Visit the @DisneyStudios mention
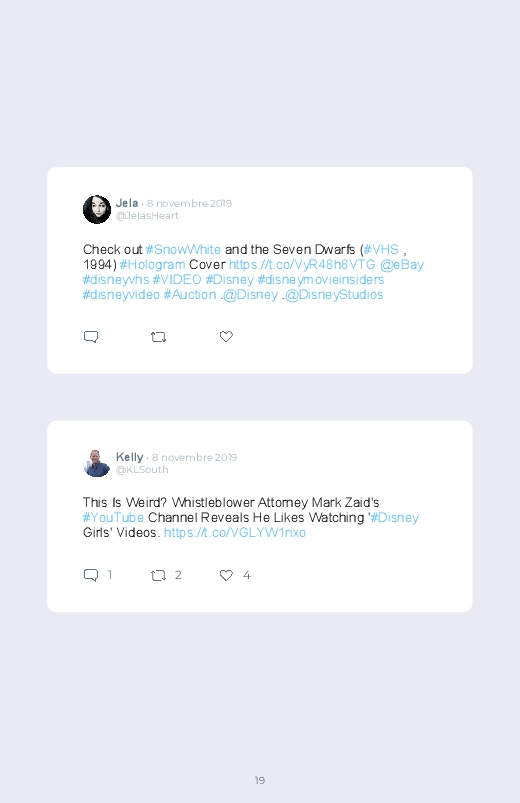This screenshot has height=803, width=520. (x=334, y=295)
